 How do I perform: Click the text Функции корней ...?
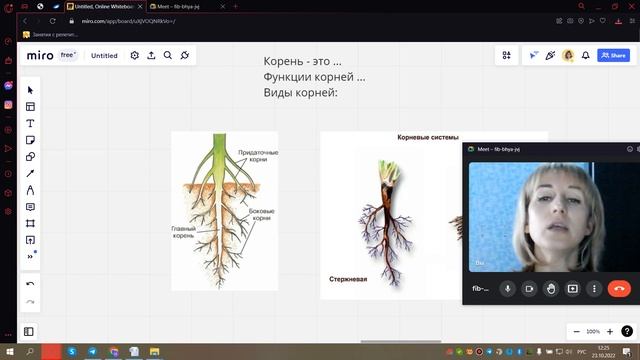pos(314,77)
